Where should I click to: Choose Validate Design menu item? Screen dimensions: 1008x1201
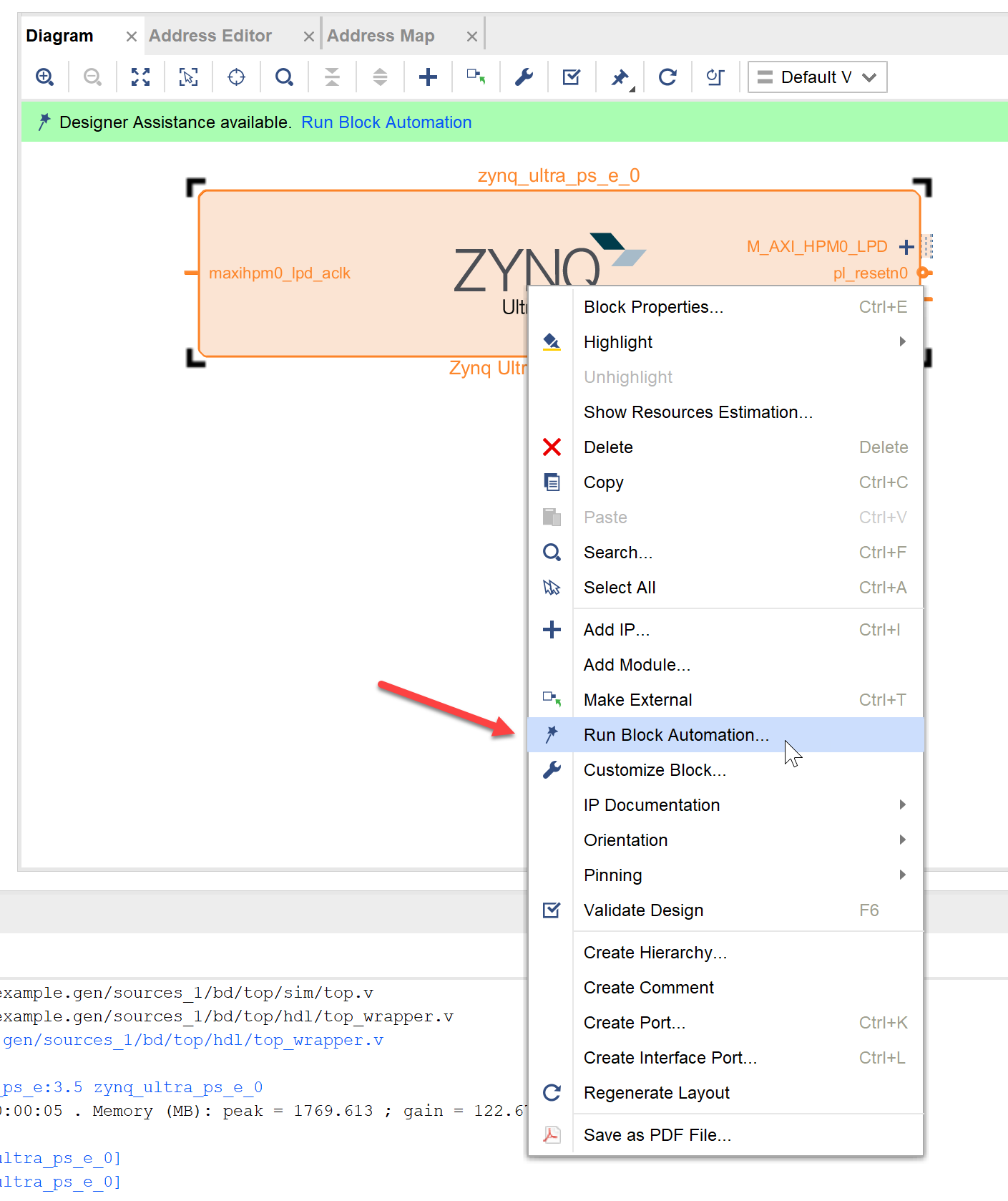pyautogui.click(x=725, y=910)
